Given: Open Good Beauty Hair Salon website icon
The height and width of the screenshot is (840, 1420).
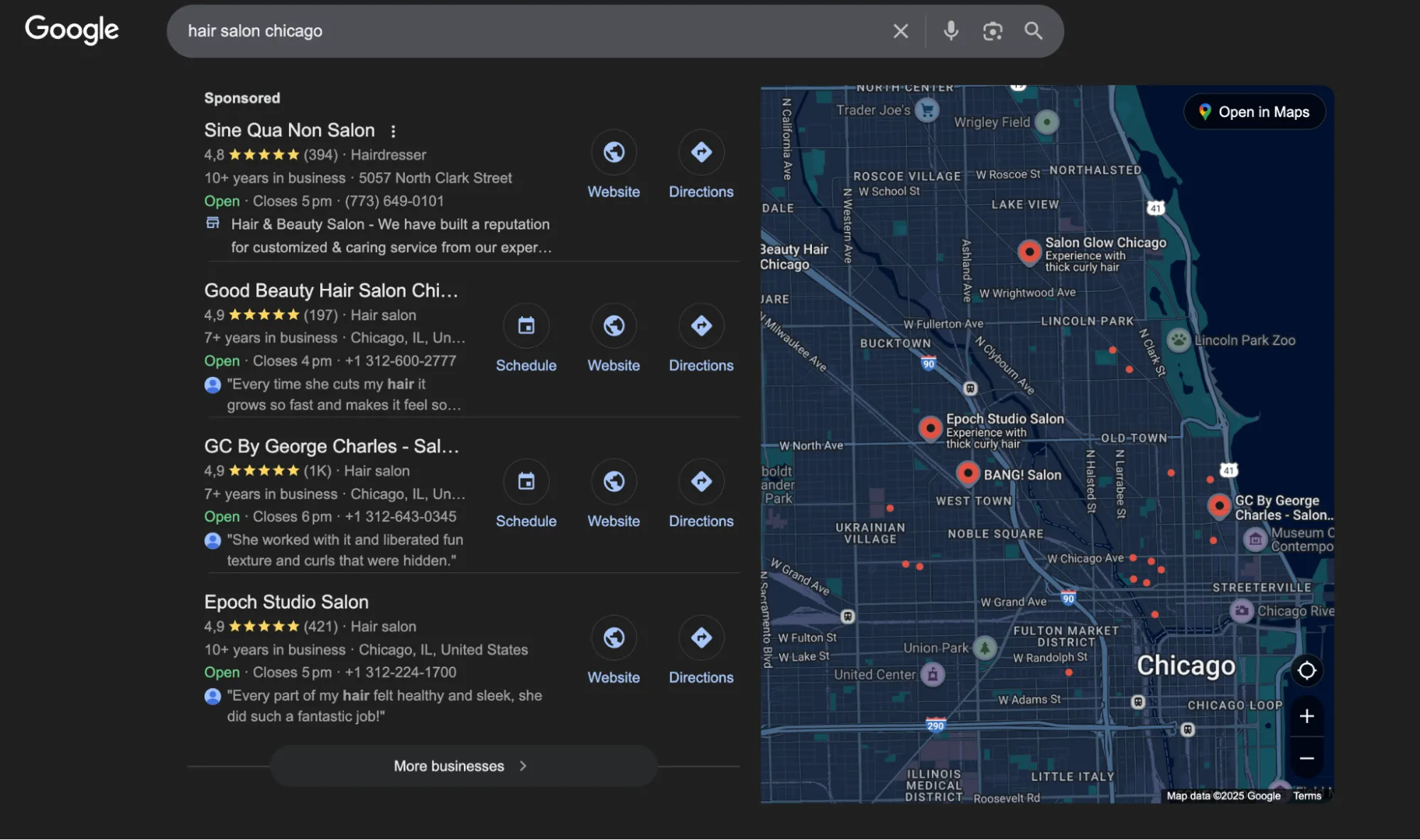Looking at the screenshot, I should [614, 326].
